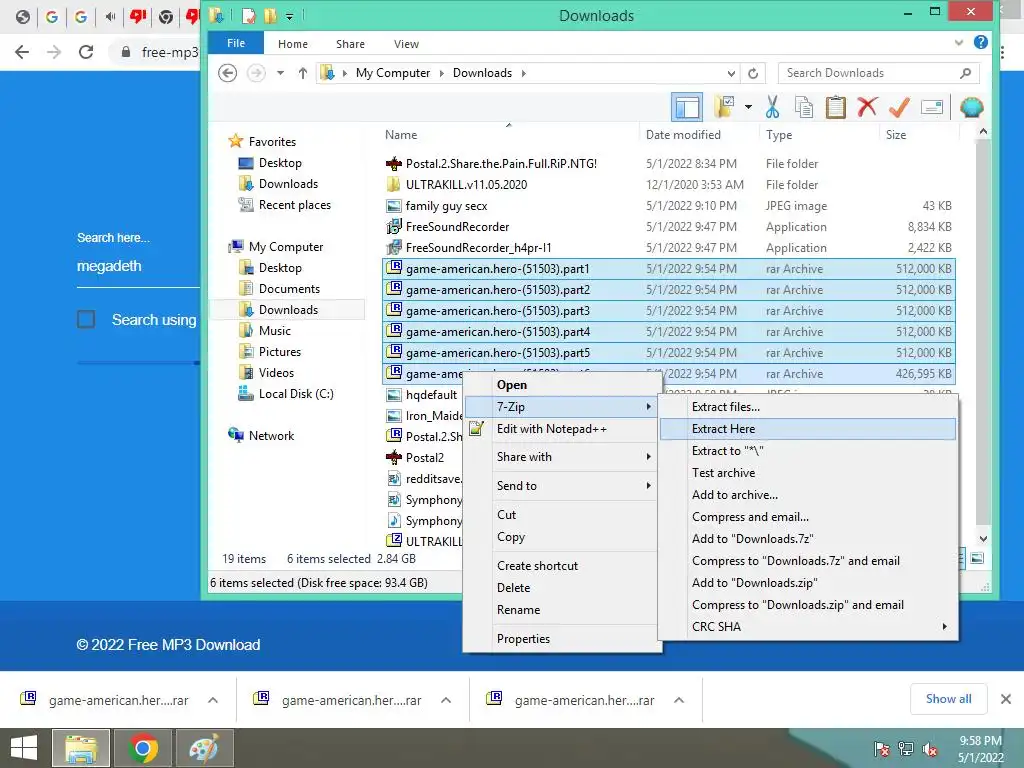Open the File ribbon tab
The image size is (1024, 768).
coord(236,43)
